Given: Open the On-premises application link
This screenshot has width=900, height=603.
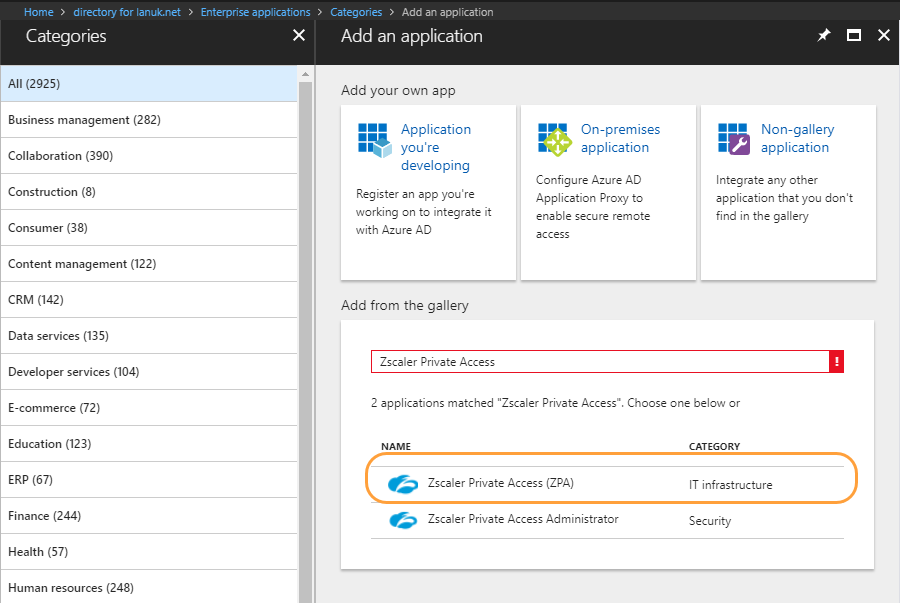Looking at the screenshot, I should (620, 138).
